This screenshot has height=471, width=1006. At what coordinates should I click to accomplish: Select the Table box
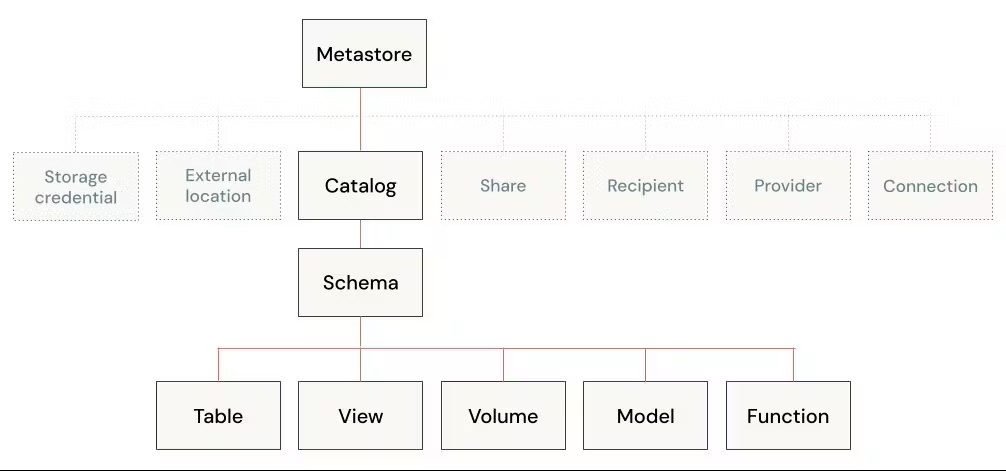pos(218,415)
